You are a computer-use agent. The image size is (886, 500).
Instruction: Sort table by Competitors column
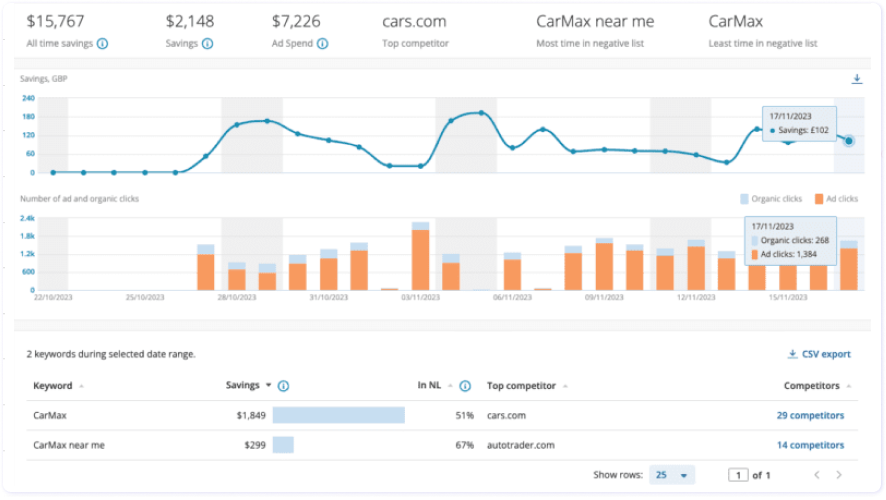point(817,386)
